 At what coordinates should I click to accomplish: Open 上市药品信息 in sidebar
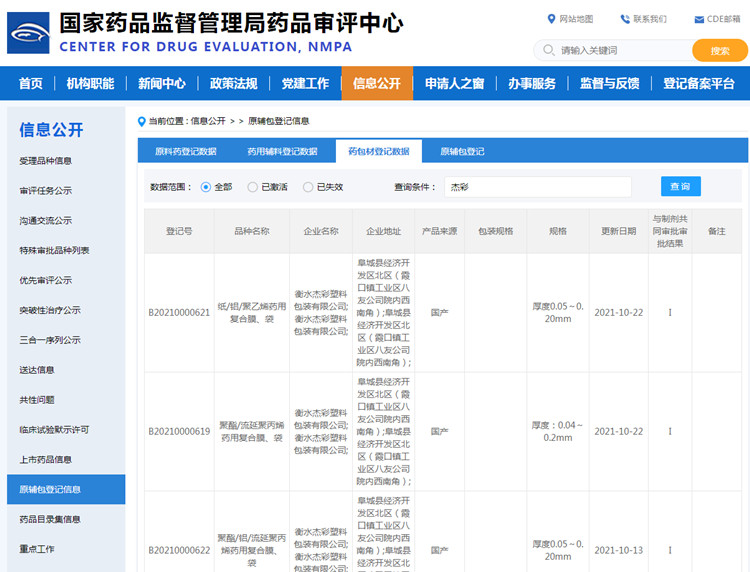(45, 460)
